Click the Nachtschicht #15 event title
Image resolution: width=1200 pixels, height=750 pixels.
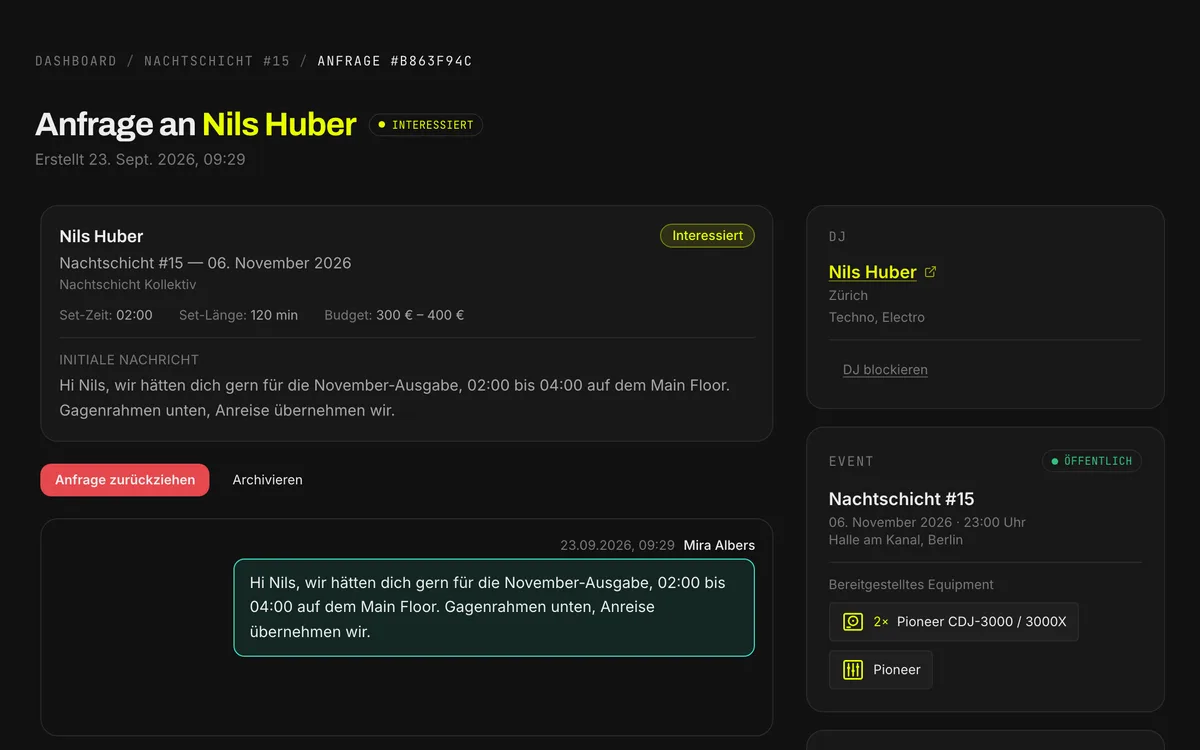click(902, 499)
